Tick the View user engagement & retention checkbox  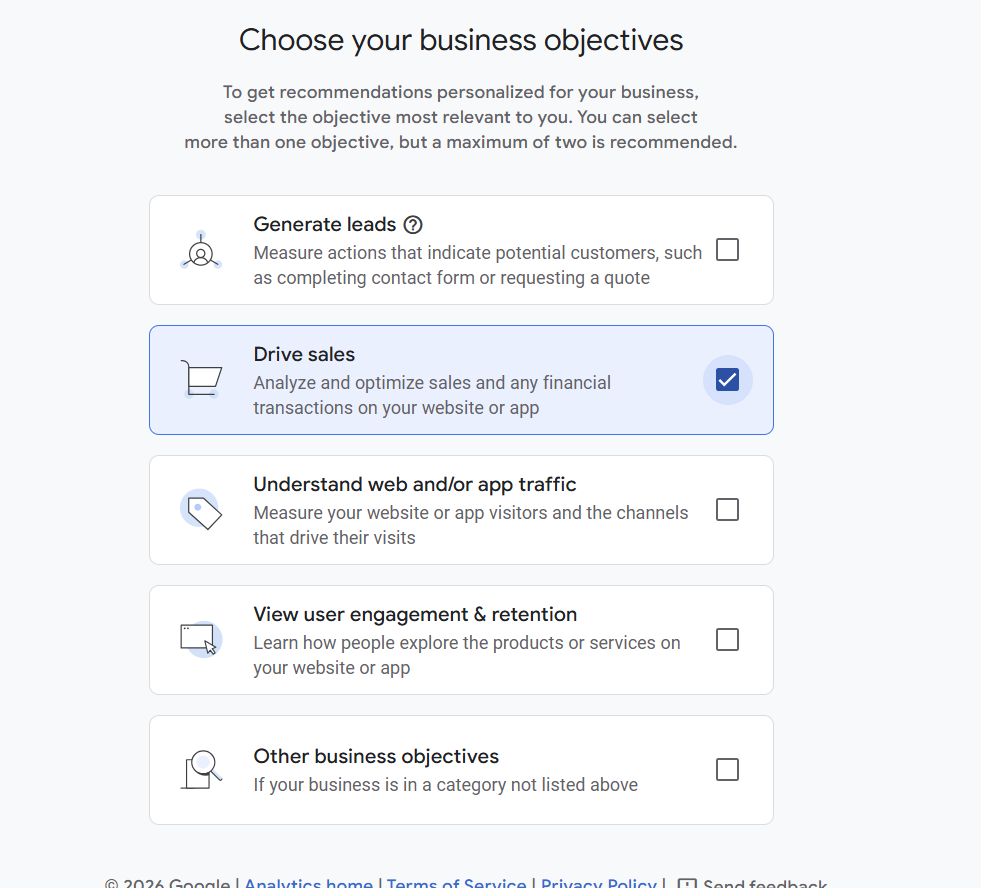(728, 640)
